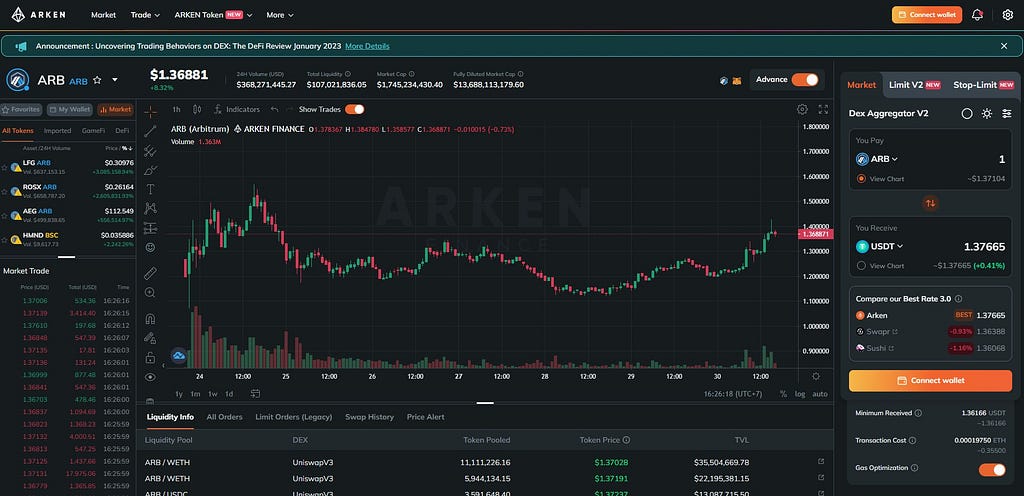Image resolution: width=1024 pixels, height=496 pixels.
Task: Toggle the Advance mode switch
Action: coord(805,80)
